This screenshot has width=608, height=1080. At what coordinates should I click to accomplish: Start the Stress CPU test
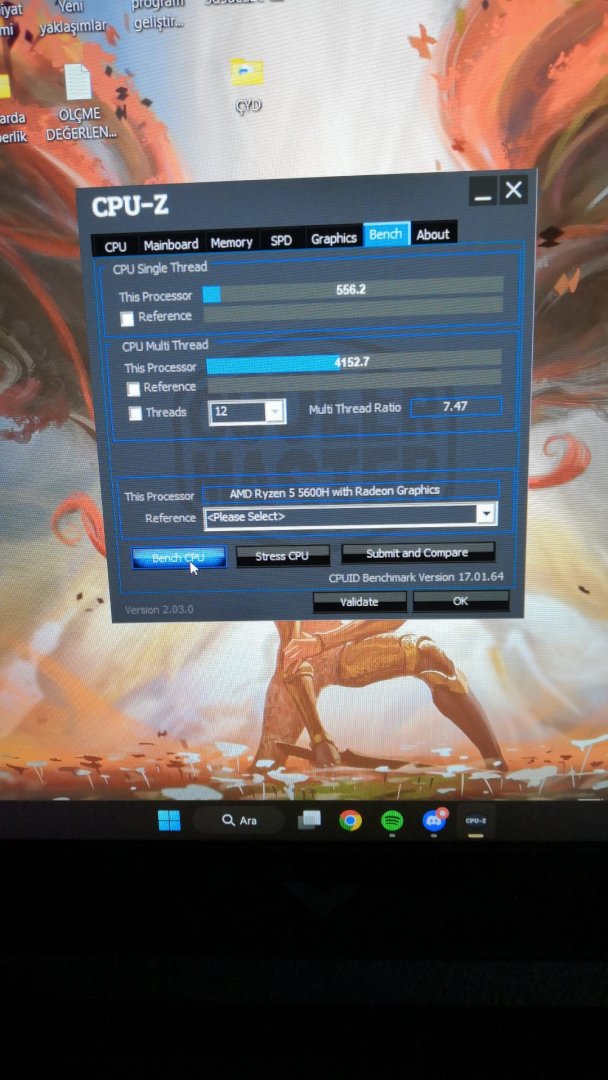pyautogui.click(x=282, y=556)
